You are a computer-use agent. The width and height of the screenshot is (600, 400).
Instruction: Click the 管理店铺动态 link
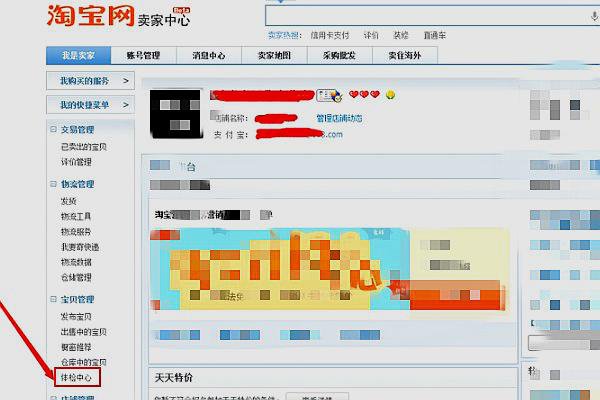[x=339, y=118]
